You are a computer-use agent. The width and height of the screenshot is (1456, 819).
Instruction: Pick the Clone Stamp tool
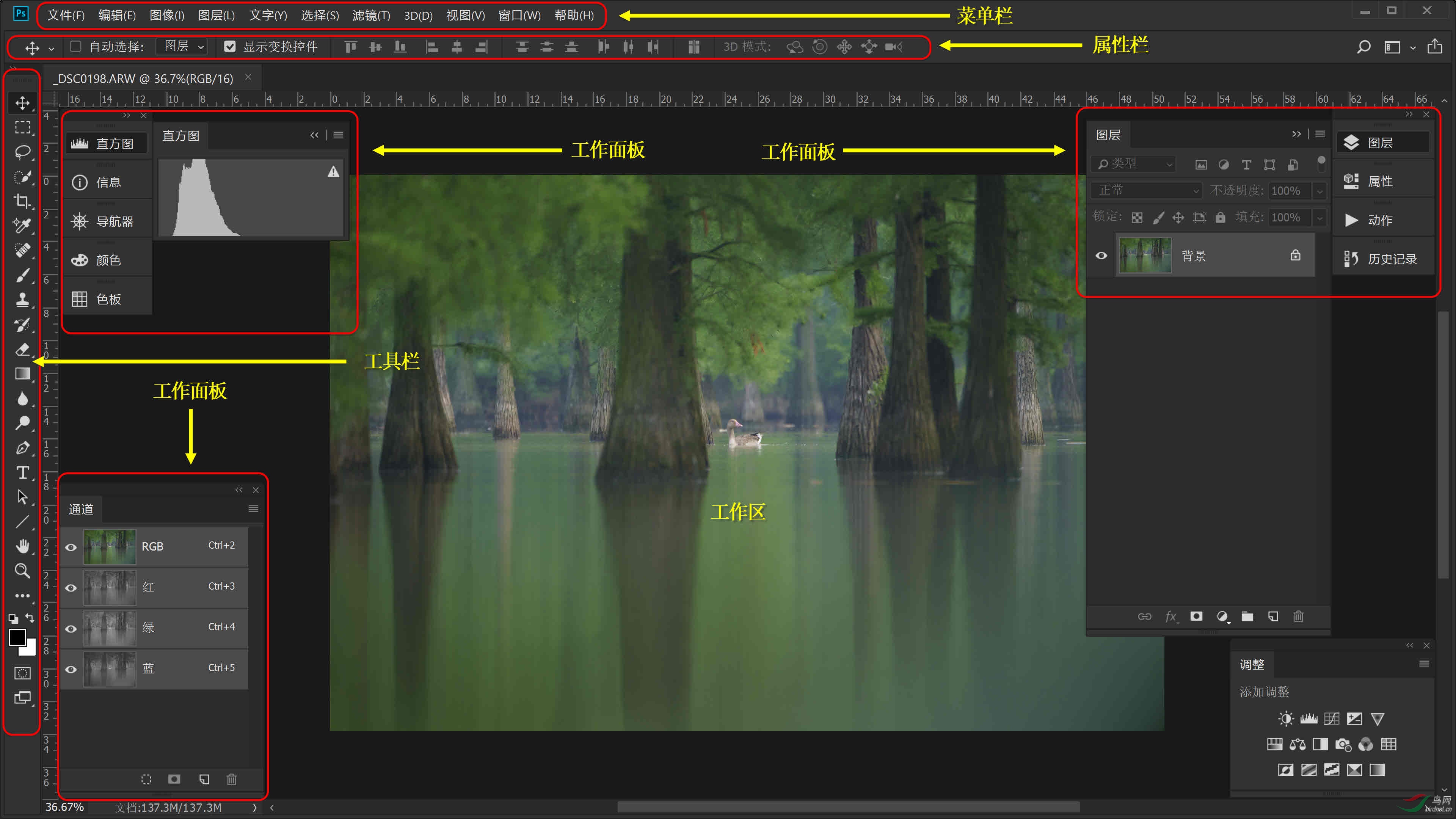pyautogui.click(x=22, y=300)
